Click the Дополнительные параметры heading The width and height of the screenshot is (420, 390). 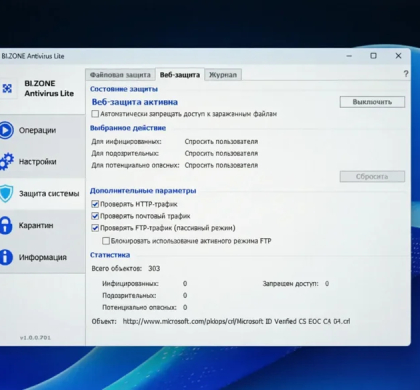pos(143,191)
